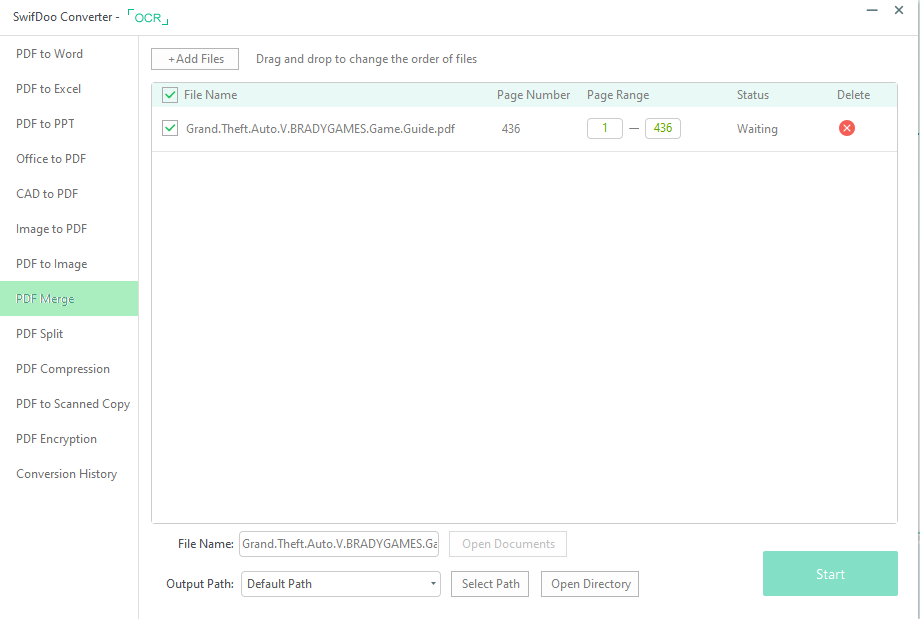
Task: Uncheck the Grand.Theft.Auto.V.BRADYGAMES file checkbox
Action: pos(170,128)
